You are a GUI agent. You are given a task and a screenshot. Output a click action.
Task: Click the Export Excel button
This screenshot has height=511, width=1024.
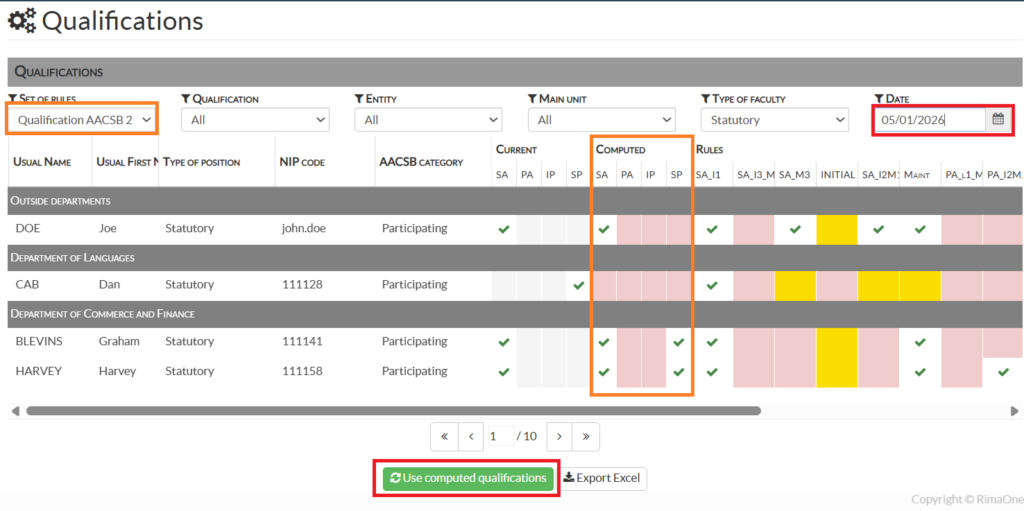tap(604, 478)
